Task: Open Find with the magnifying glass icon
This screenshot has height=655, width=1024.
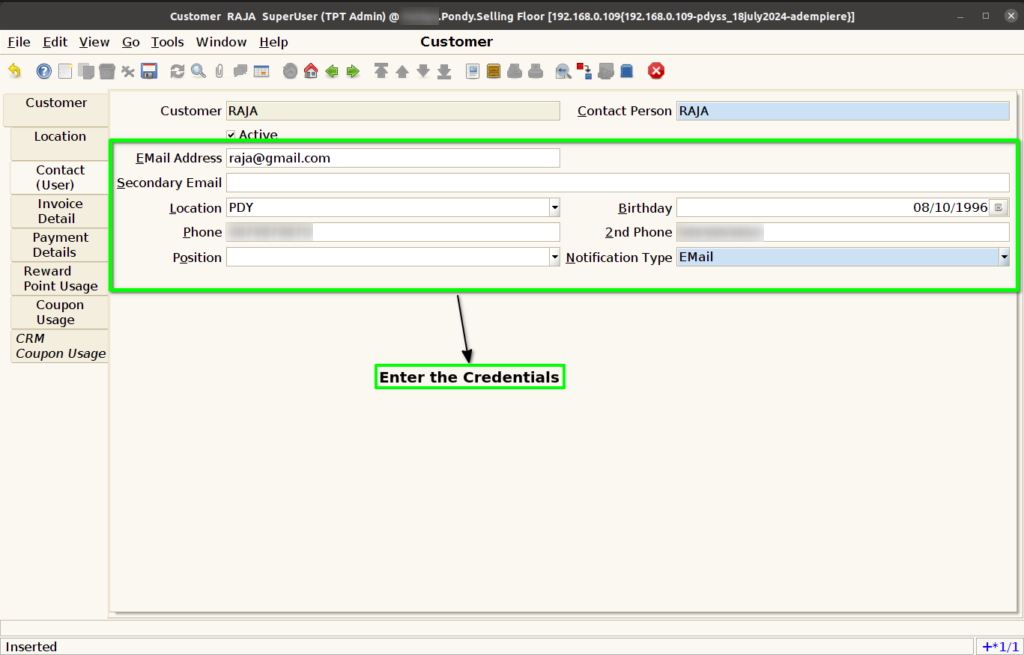Action: (x=199, y=71)
